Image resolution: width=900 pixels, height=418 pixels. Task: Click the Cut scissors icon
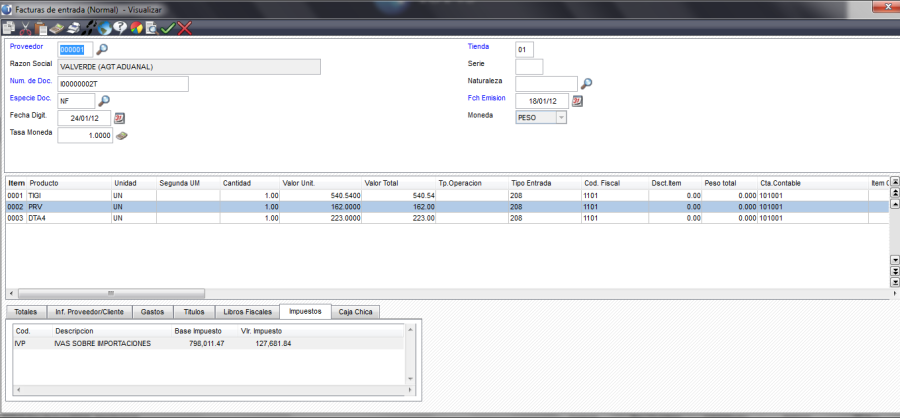coord(25,28)
